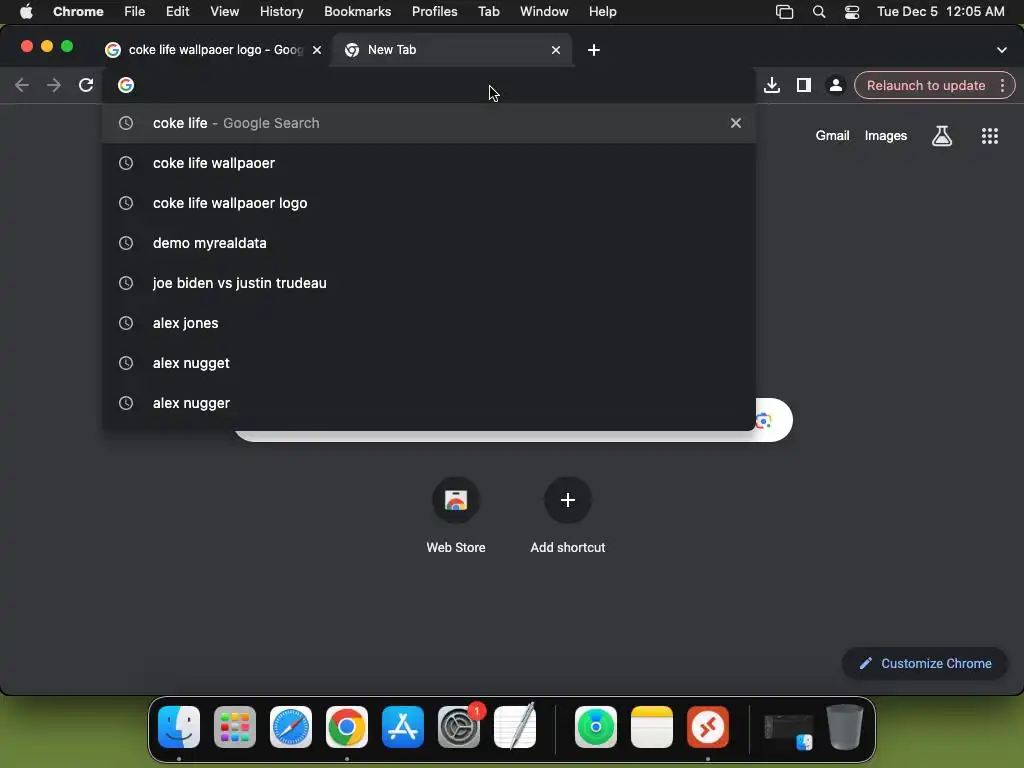Select 'coke life wallpaoer logo' suggestion
The height and width of the screenshot is (768, 1024).
429,203
